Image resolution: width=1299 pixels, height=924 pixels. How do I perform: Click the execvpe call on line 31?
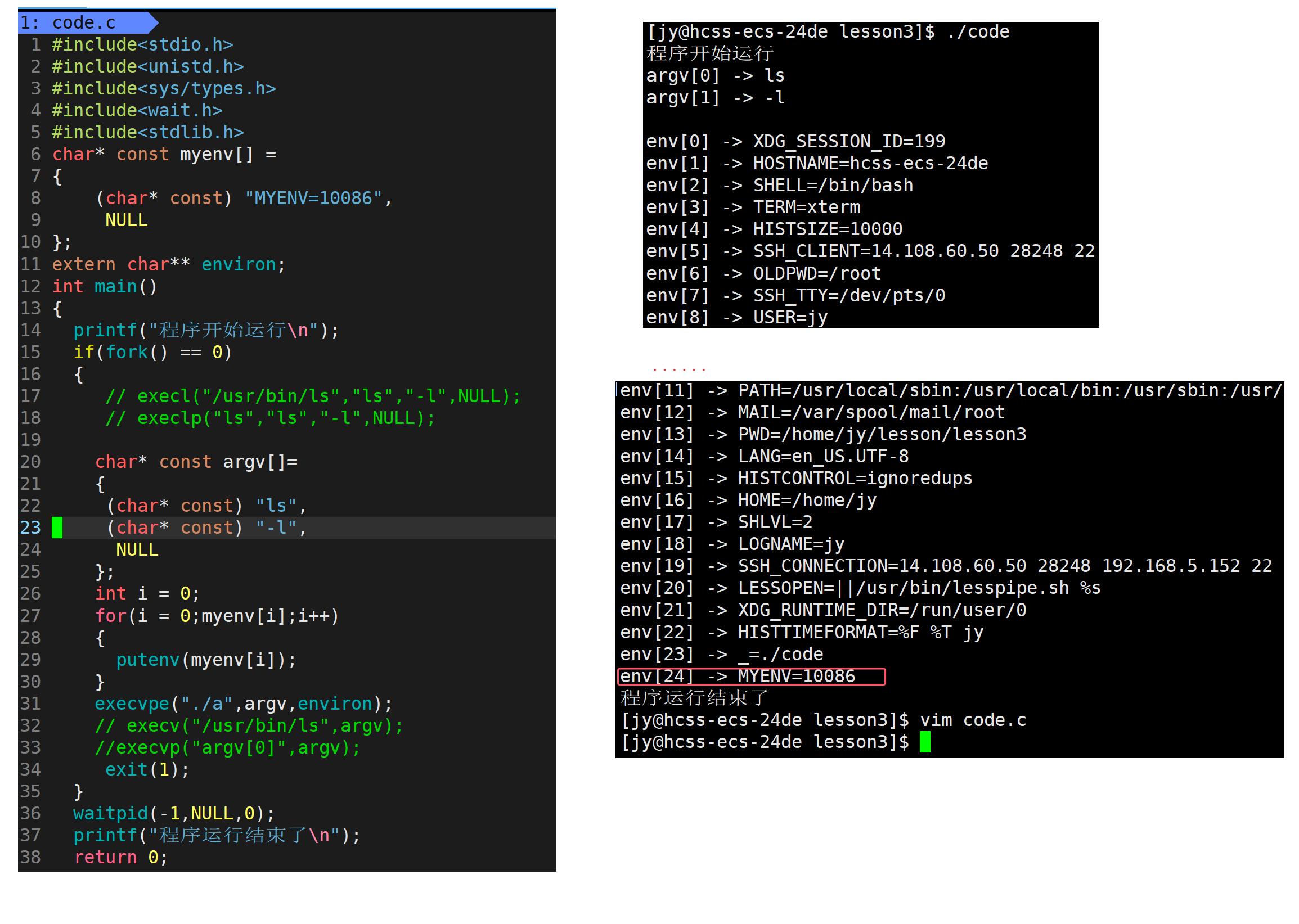click(244, 704)
